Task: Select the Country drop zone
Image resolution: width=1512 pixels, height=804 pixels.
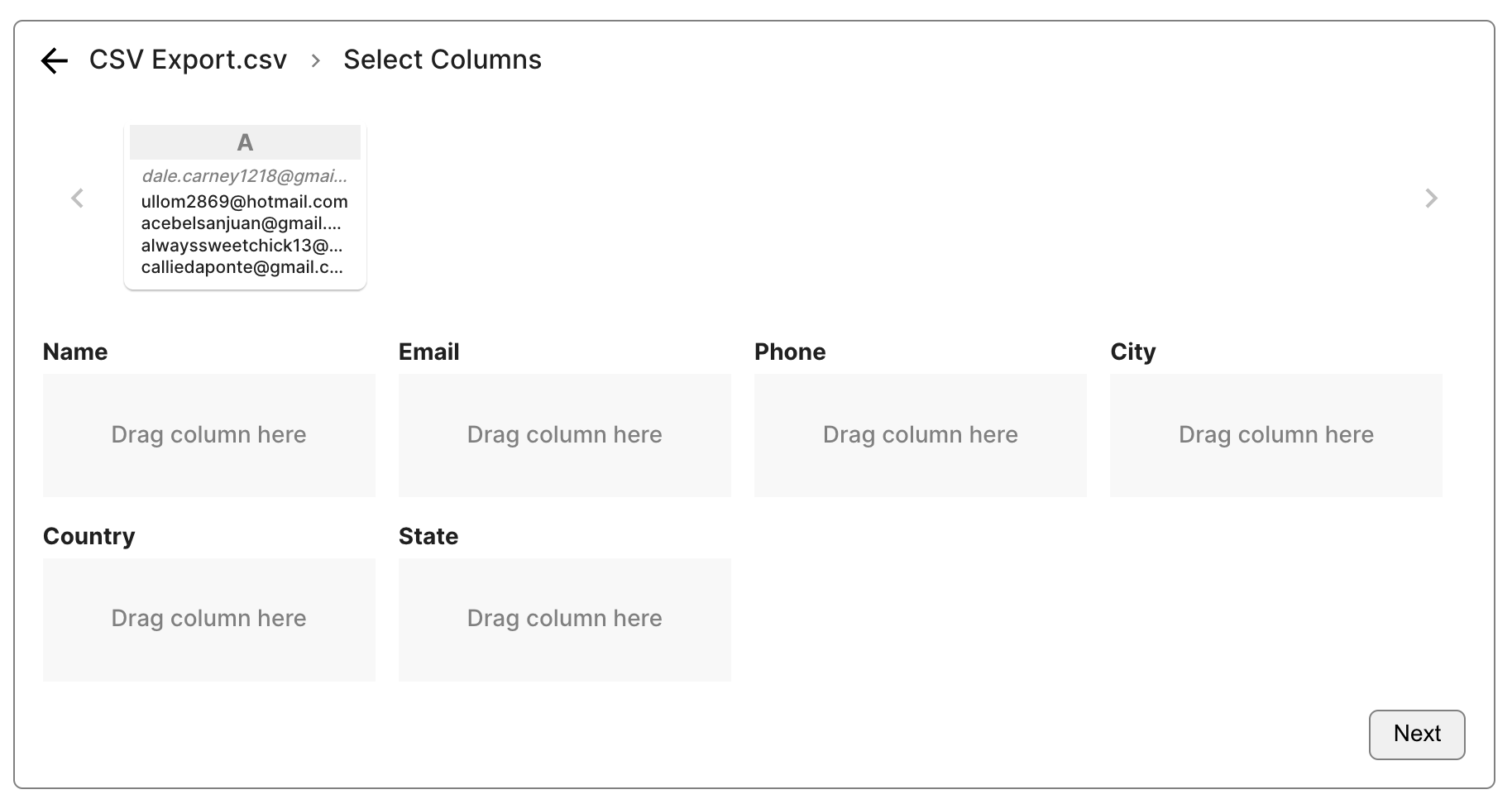Action: 209,620
